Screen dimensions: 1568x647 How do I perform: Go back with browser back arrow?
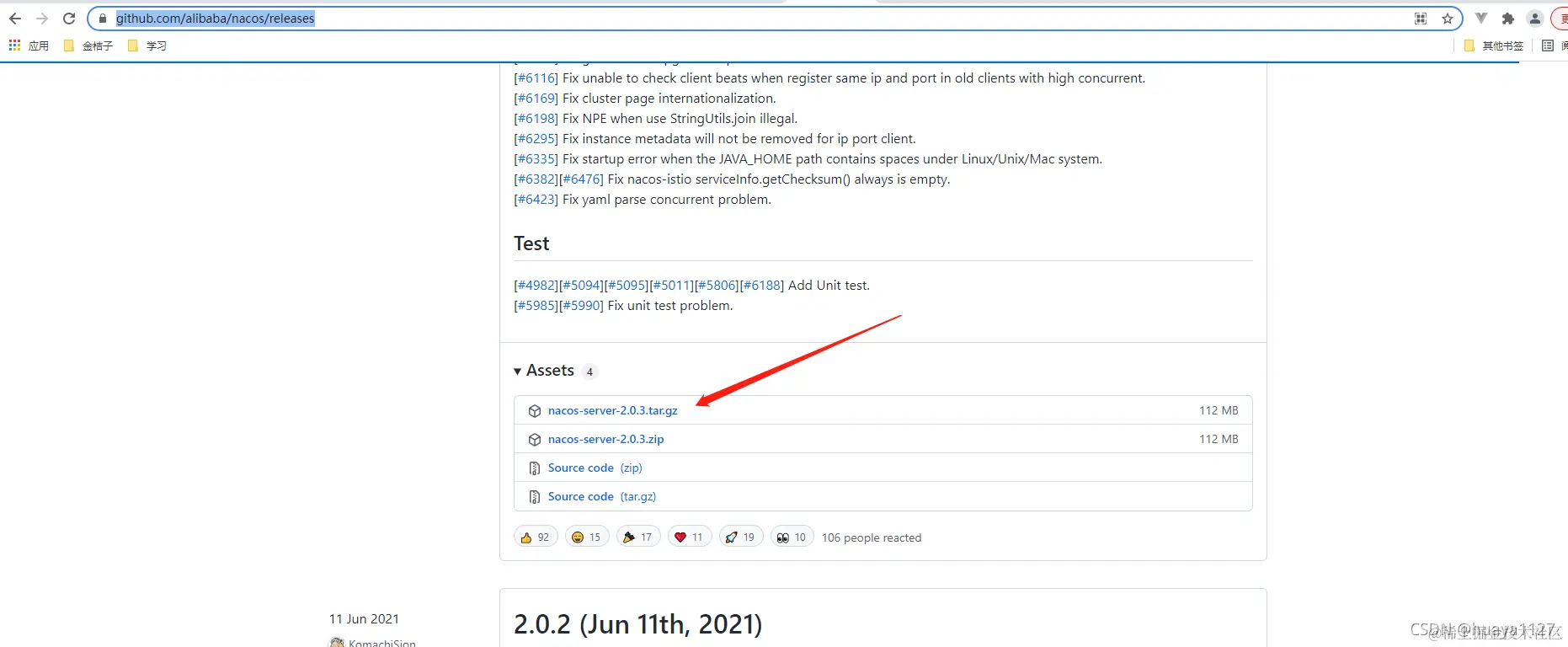15,19
